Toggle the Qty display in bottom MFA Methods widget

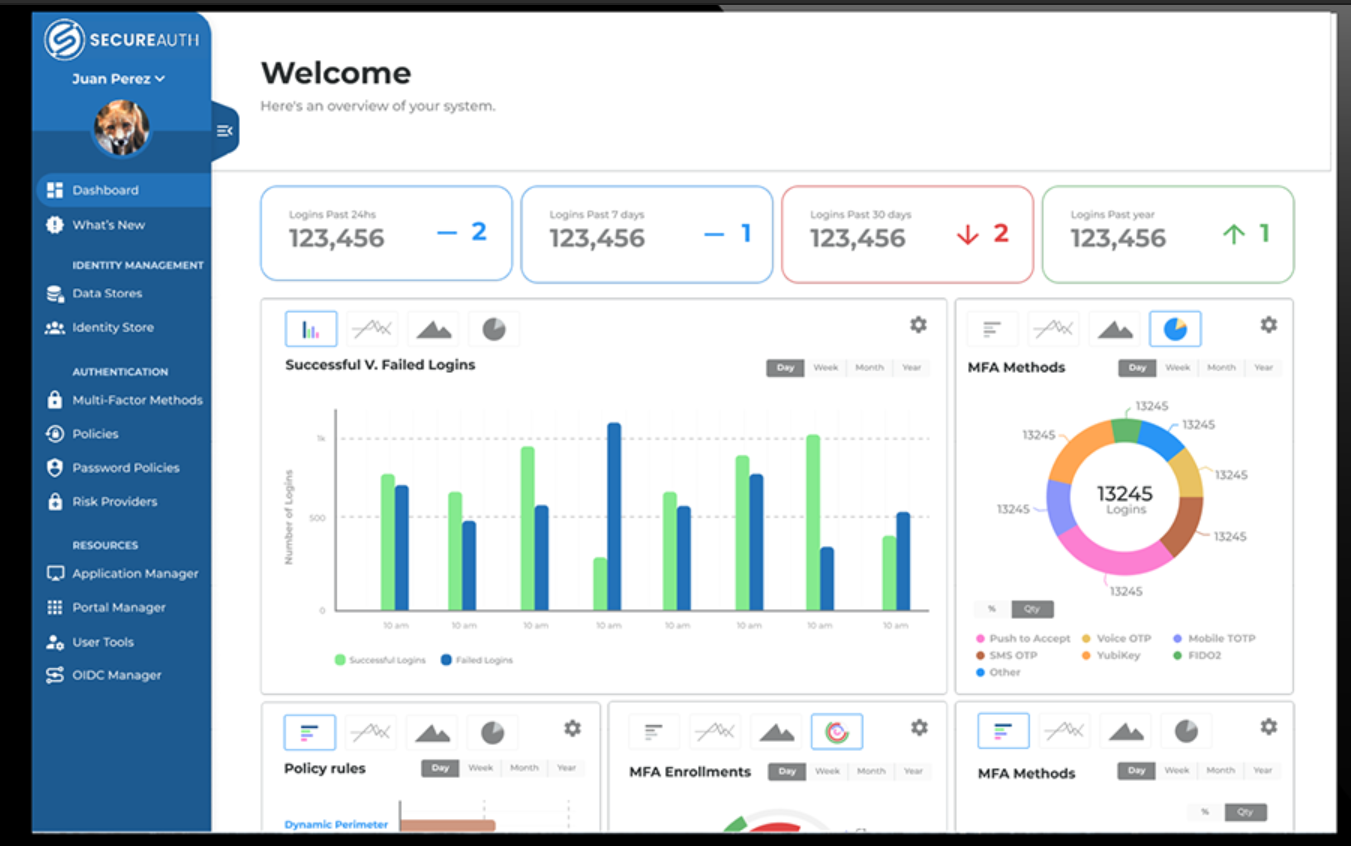point(1245,811)
